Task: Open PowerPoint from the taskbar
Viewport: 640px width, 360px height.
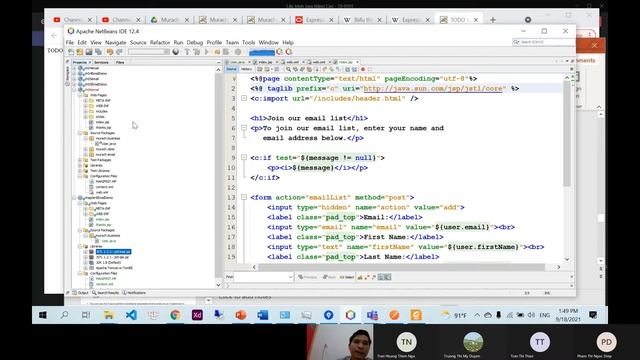Action: pyautogui.click(x=241, y=315)
